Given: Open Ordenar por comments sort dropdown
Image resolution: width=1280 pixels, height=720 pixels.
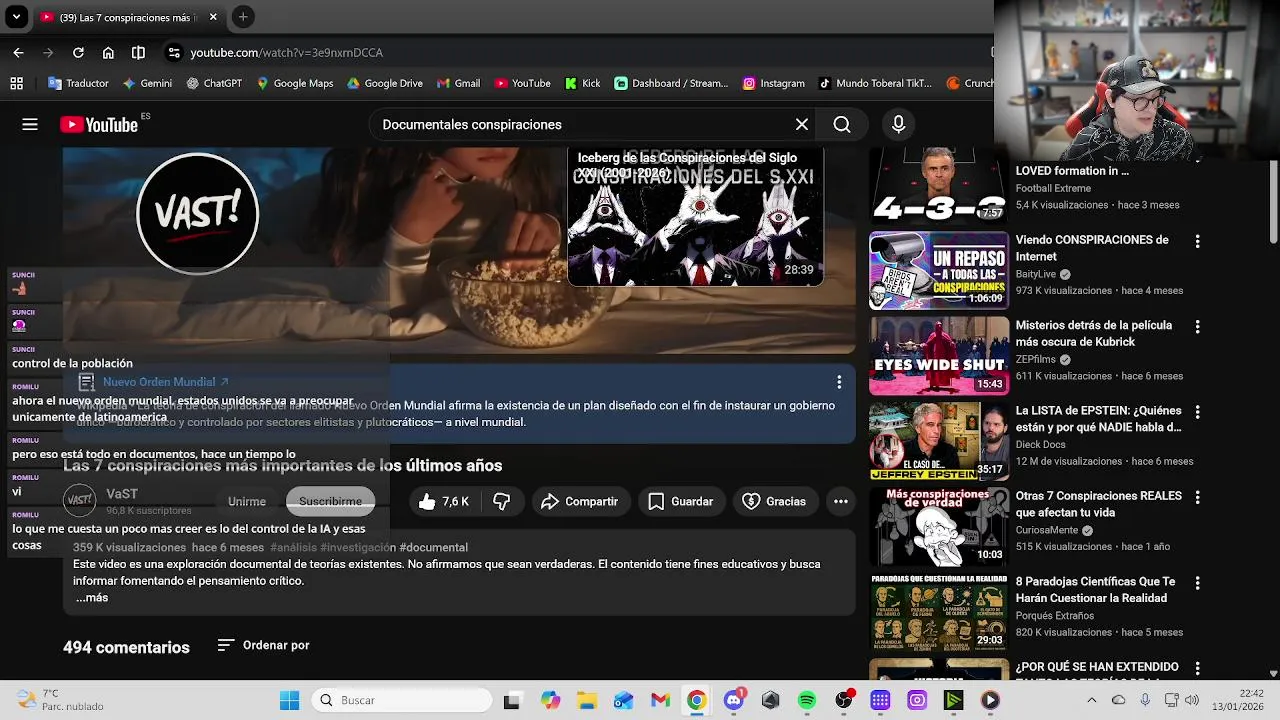Looking at the screenshot, I should point(264,646).
